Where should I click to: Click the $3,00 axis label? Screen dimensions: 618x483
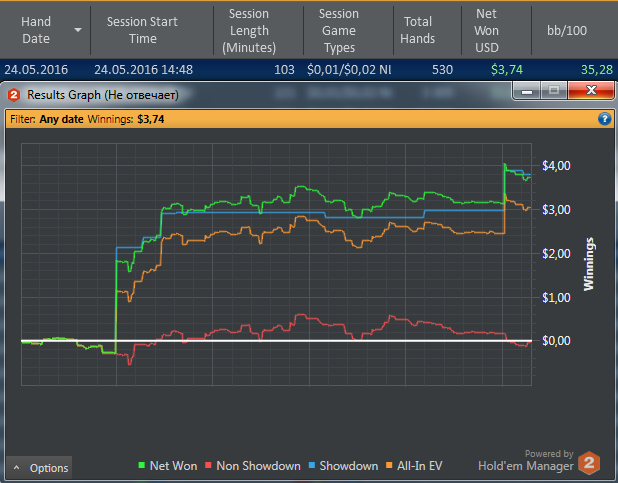[556, 209]
